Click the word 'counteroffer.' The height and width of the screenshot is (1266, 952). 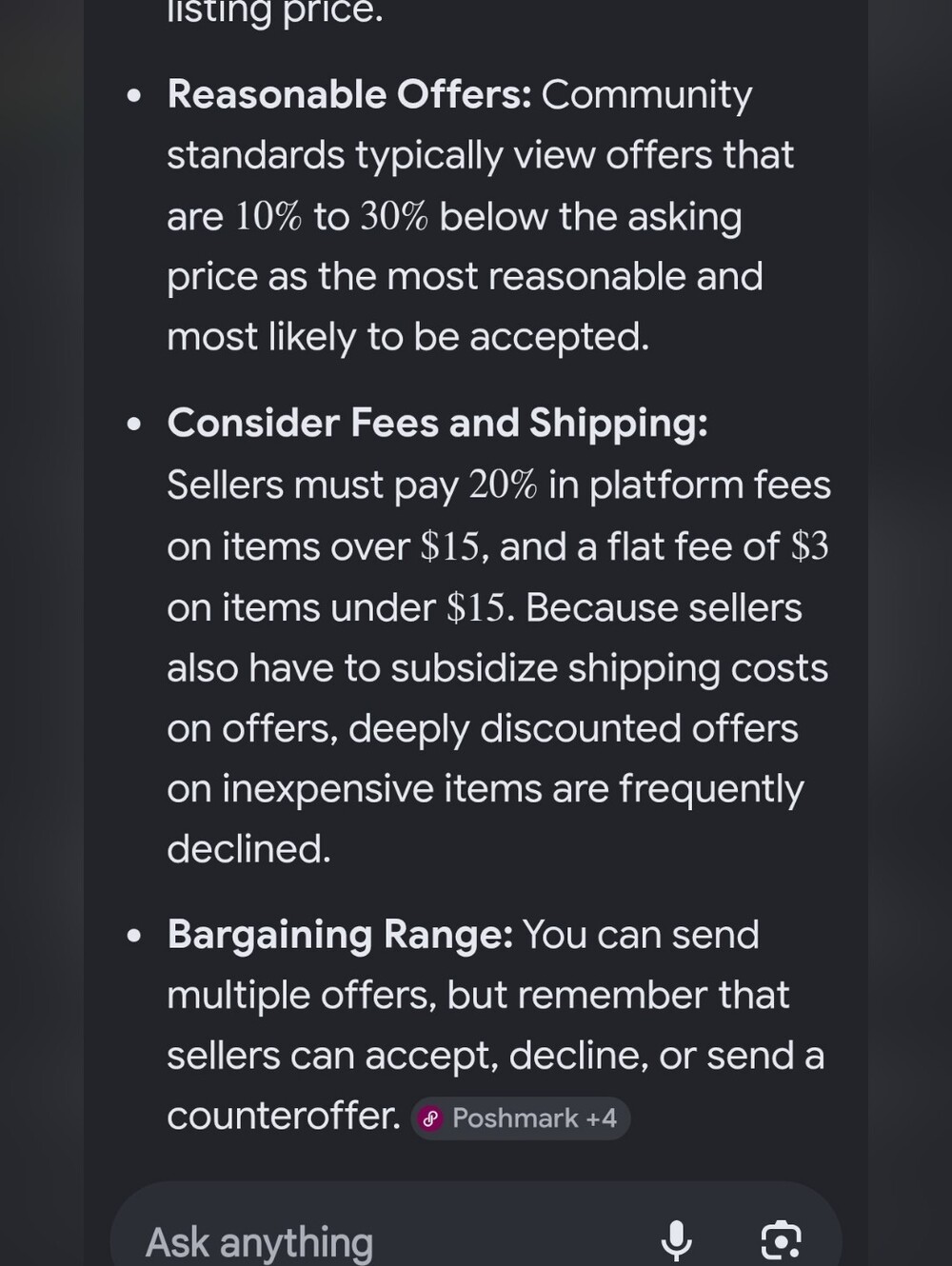pos(284,1117)
